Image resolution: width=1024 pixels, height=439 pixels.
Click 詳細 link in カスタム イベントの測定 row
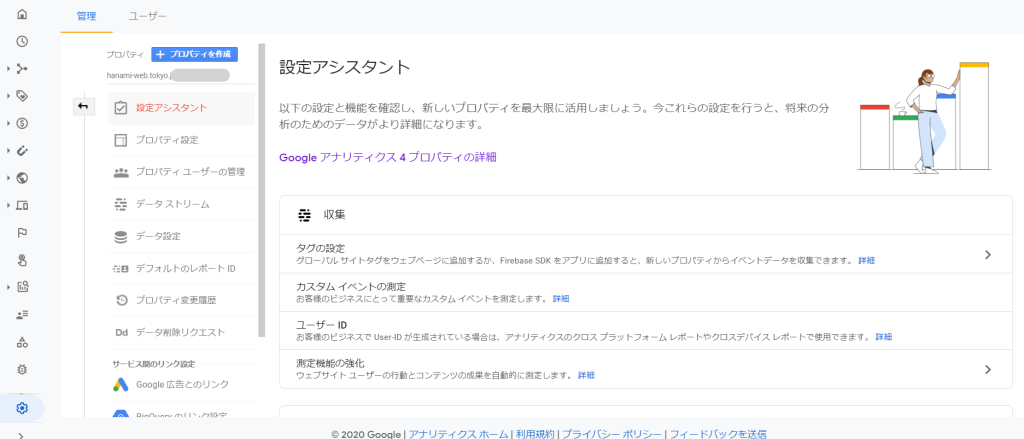[561, 299]
